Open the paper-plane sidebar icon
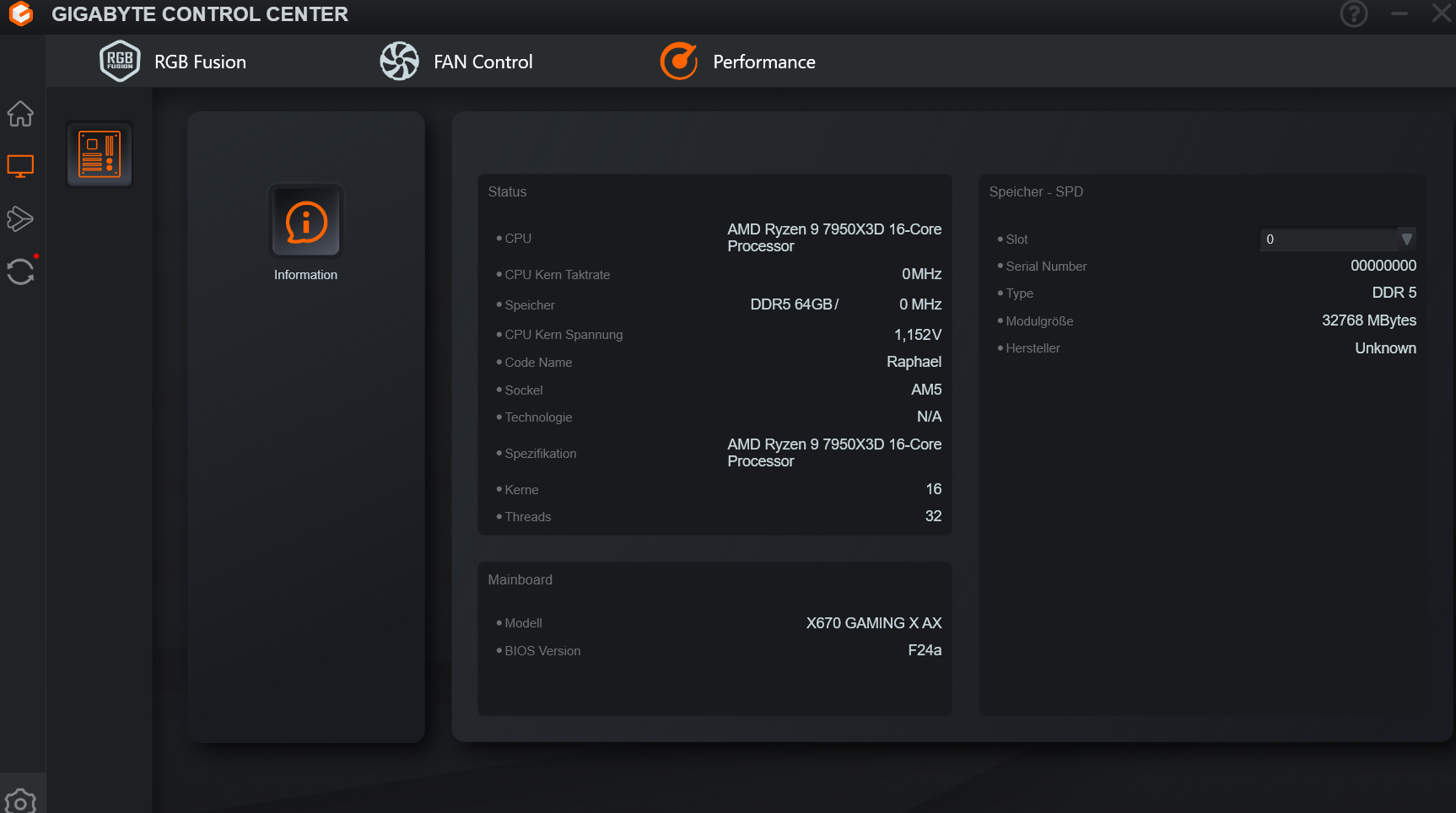Image resolution: width=1456 pixels, height=813 pixels. tap(20, 218)
